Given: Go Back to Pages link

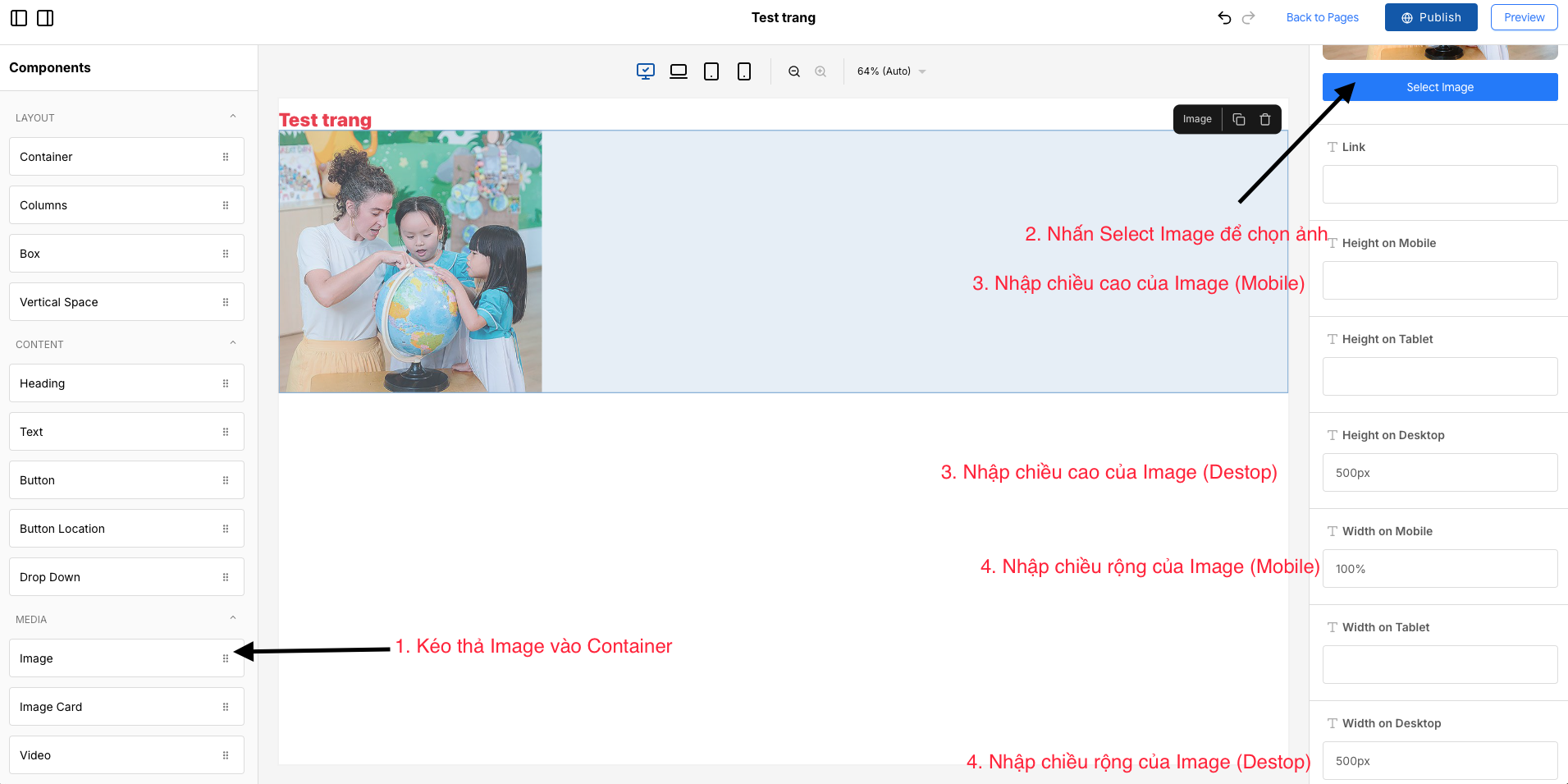Looking at the screenshot, I should click(1322, 17).
